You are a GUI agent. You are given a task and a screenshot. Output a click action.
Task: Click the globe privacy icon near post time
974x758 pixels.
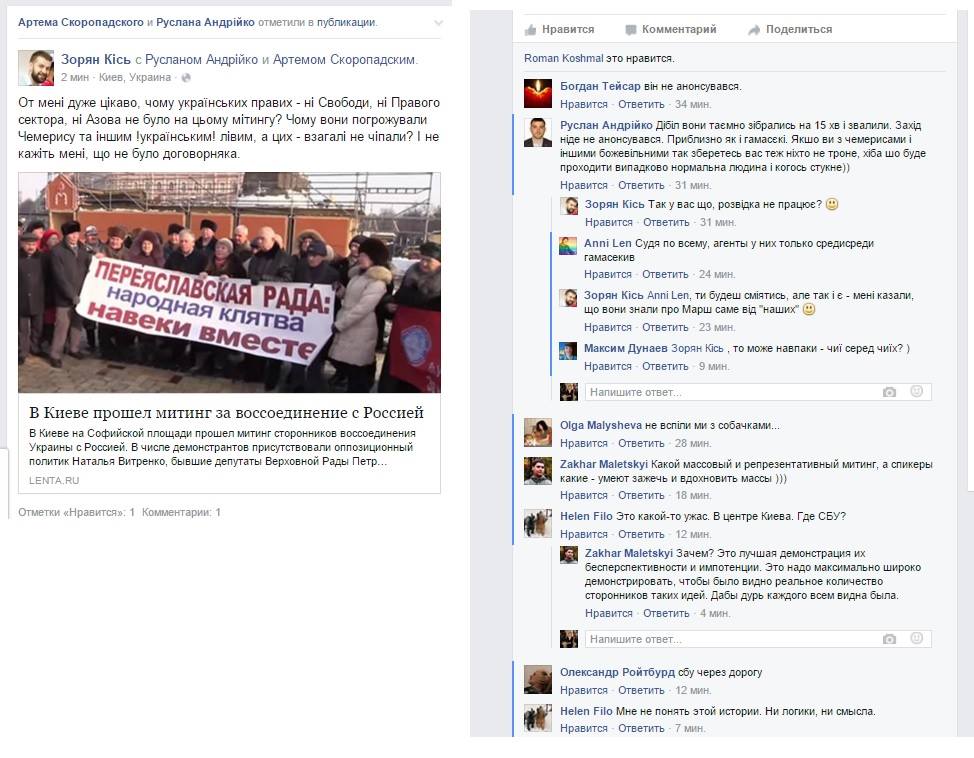[x=185, y=78]
